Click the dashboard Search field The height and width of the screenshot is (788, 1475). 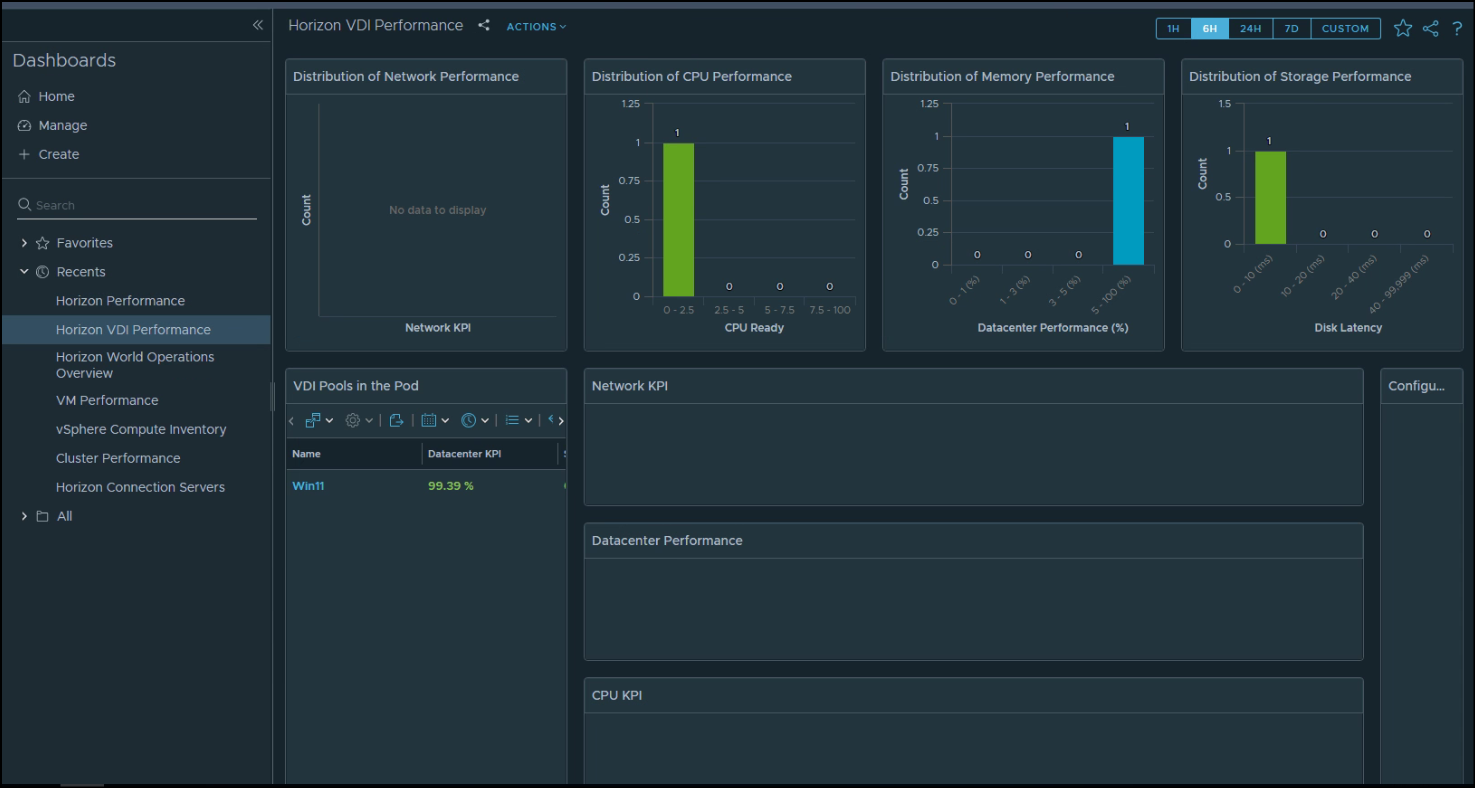pos(136,204)
